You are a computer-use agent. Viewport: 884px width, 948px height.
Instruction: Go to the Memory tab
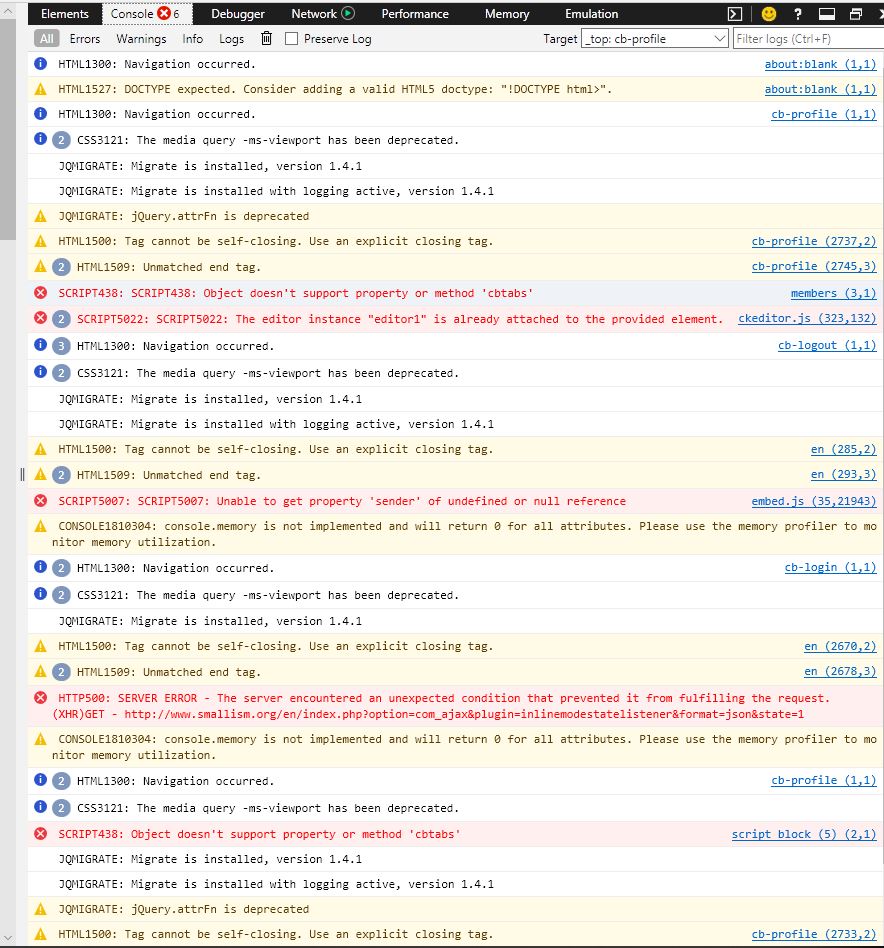[507, 13]
